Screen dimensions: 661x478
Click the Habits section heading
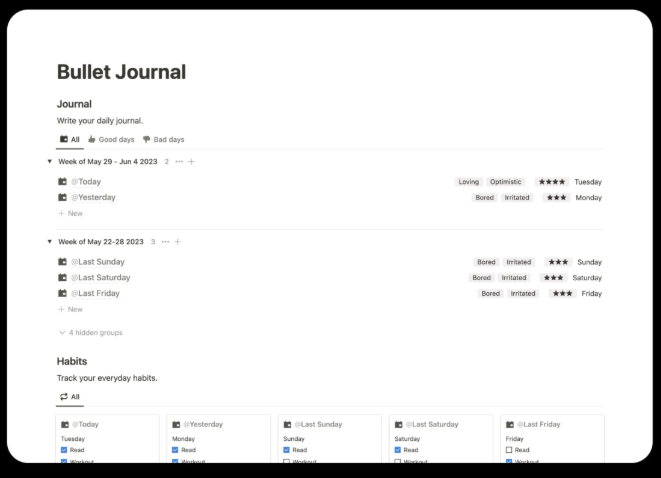pos(72,361)
